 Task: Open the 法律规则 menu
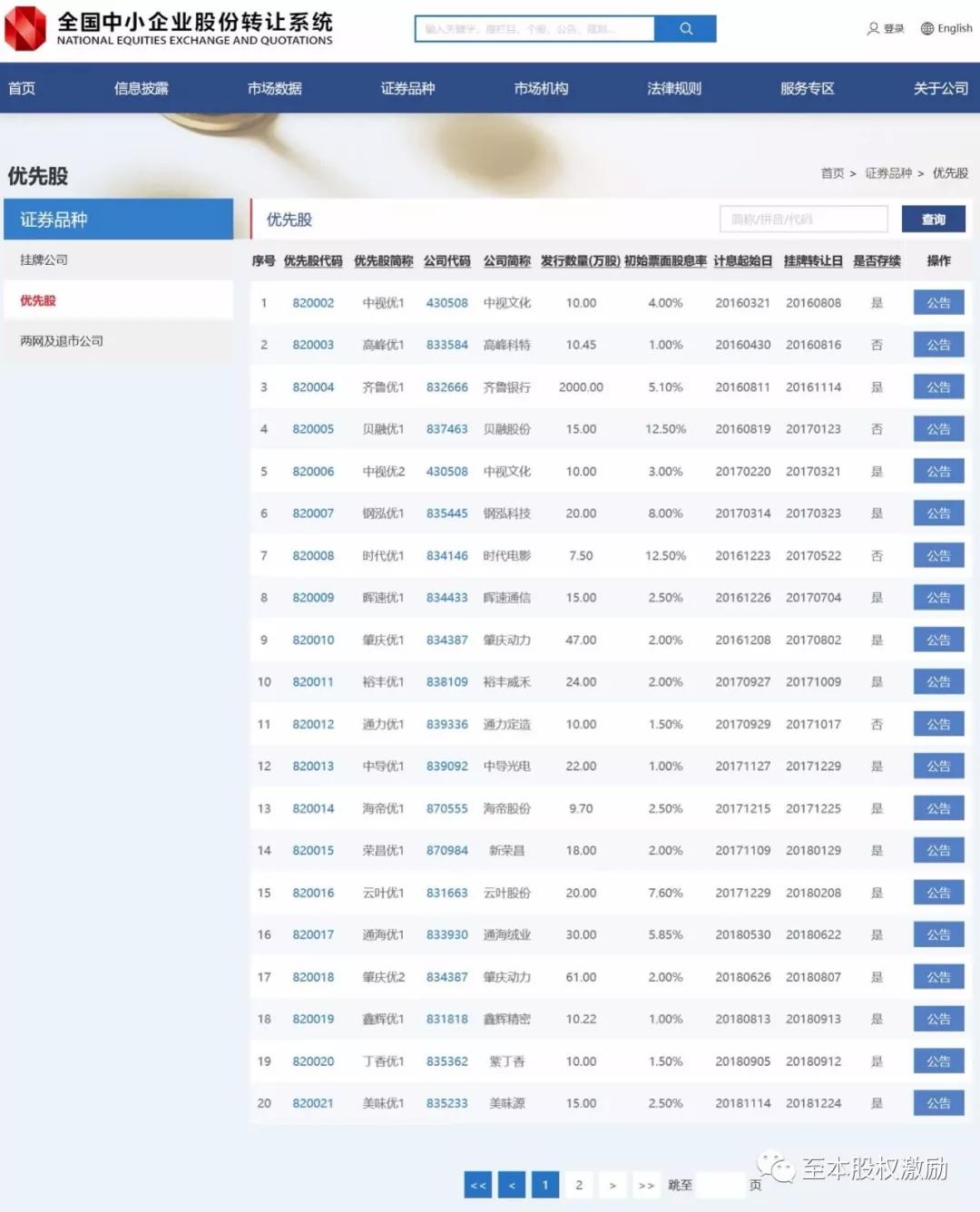click(671, 88)
